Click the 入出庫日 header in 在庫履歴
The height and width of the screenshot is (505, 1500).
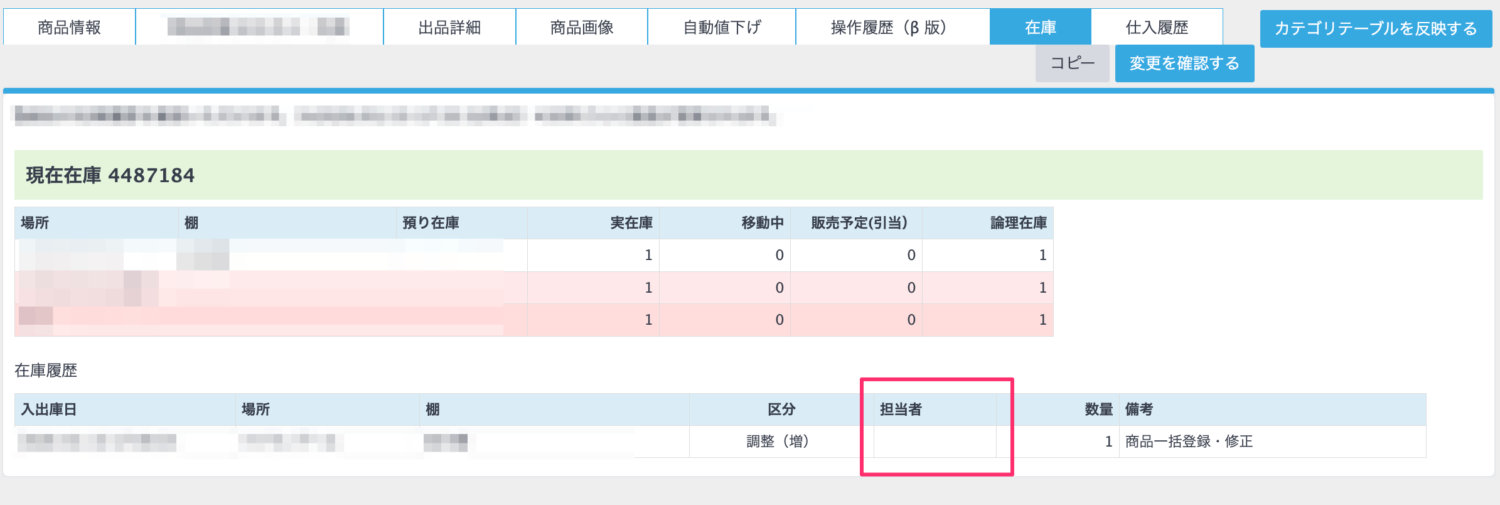tap(49, 410)
